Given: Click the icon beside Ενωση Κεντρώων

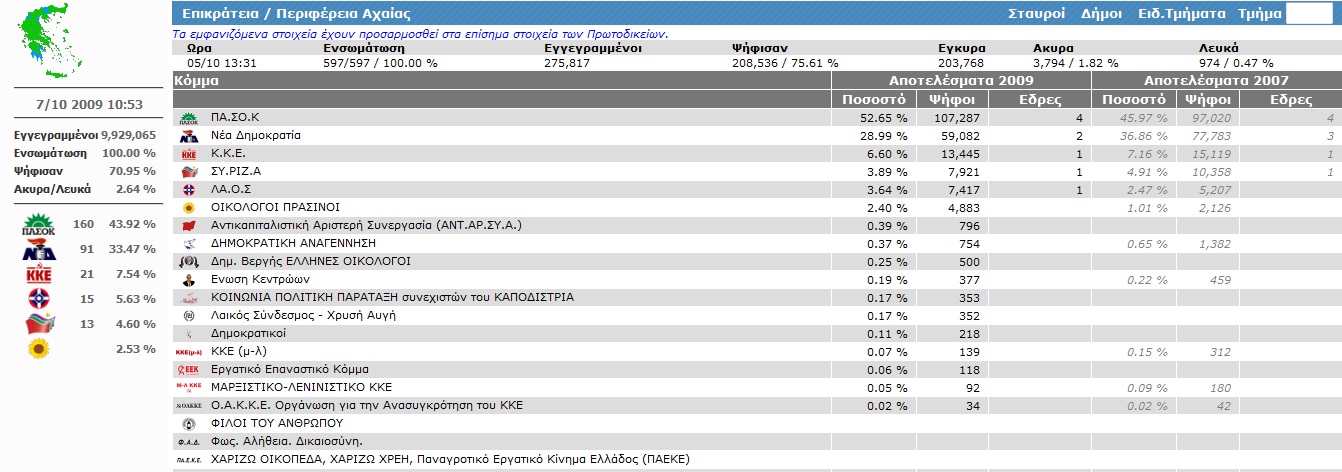Looking at the screenshot, I should [188, 280].
